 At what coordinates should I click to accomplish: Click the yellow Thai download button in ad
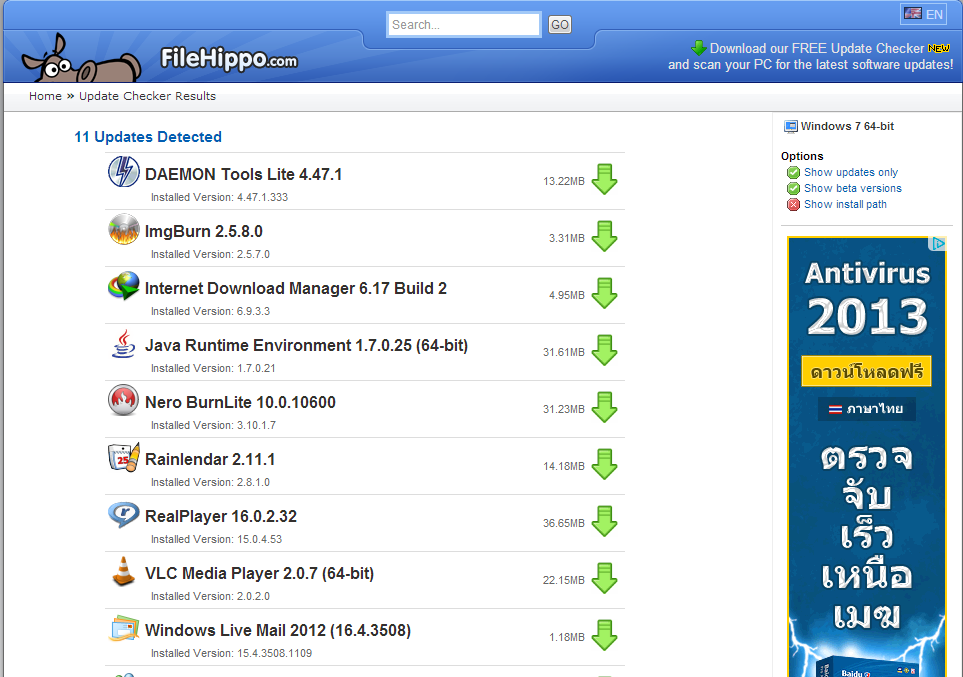[x=867, y=371]
